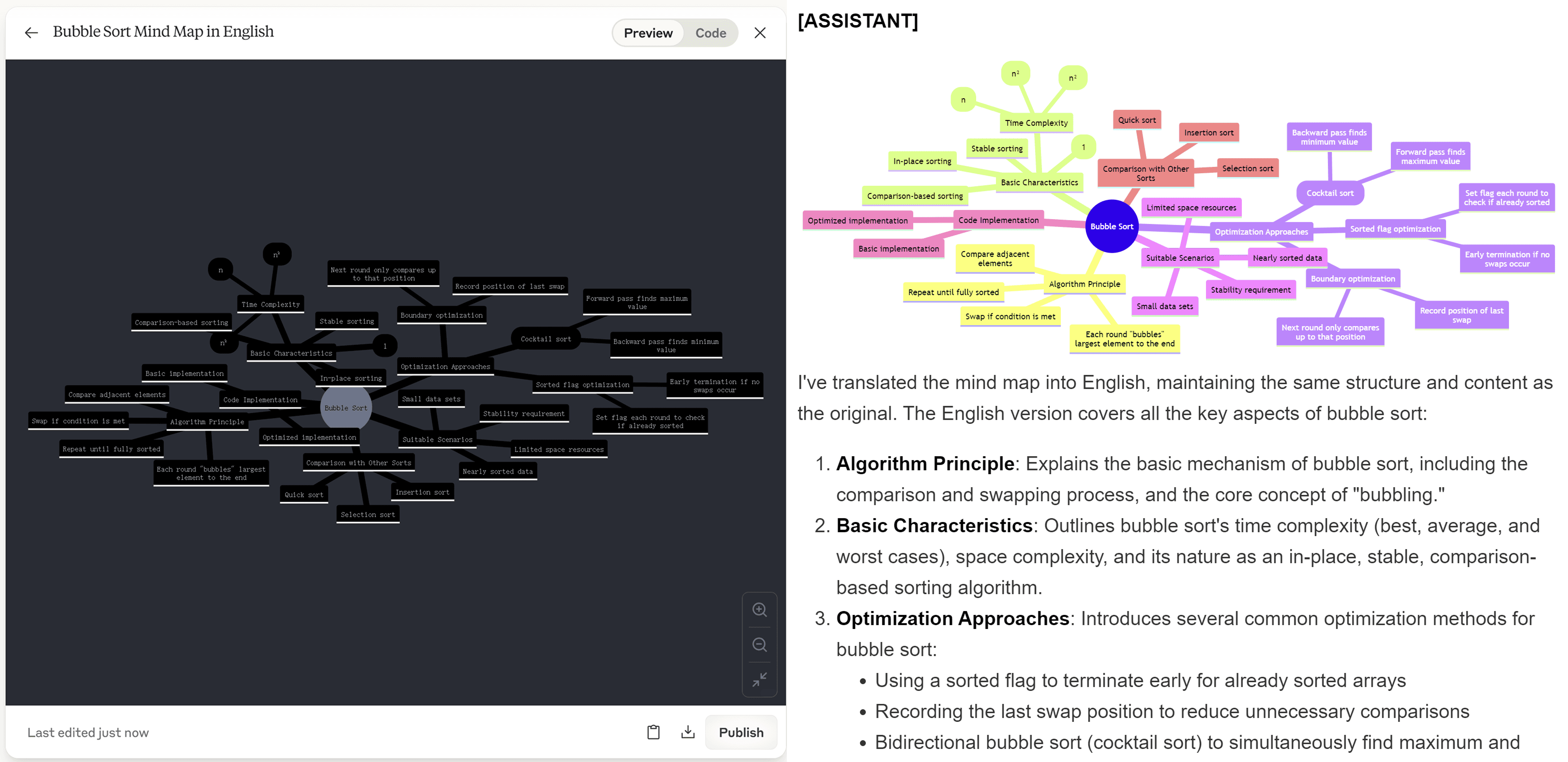Select Limited space resources dark node
The height and width of the screenshot is (762, 1568).
click(559, 450)
